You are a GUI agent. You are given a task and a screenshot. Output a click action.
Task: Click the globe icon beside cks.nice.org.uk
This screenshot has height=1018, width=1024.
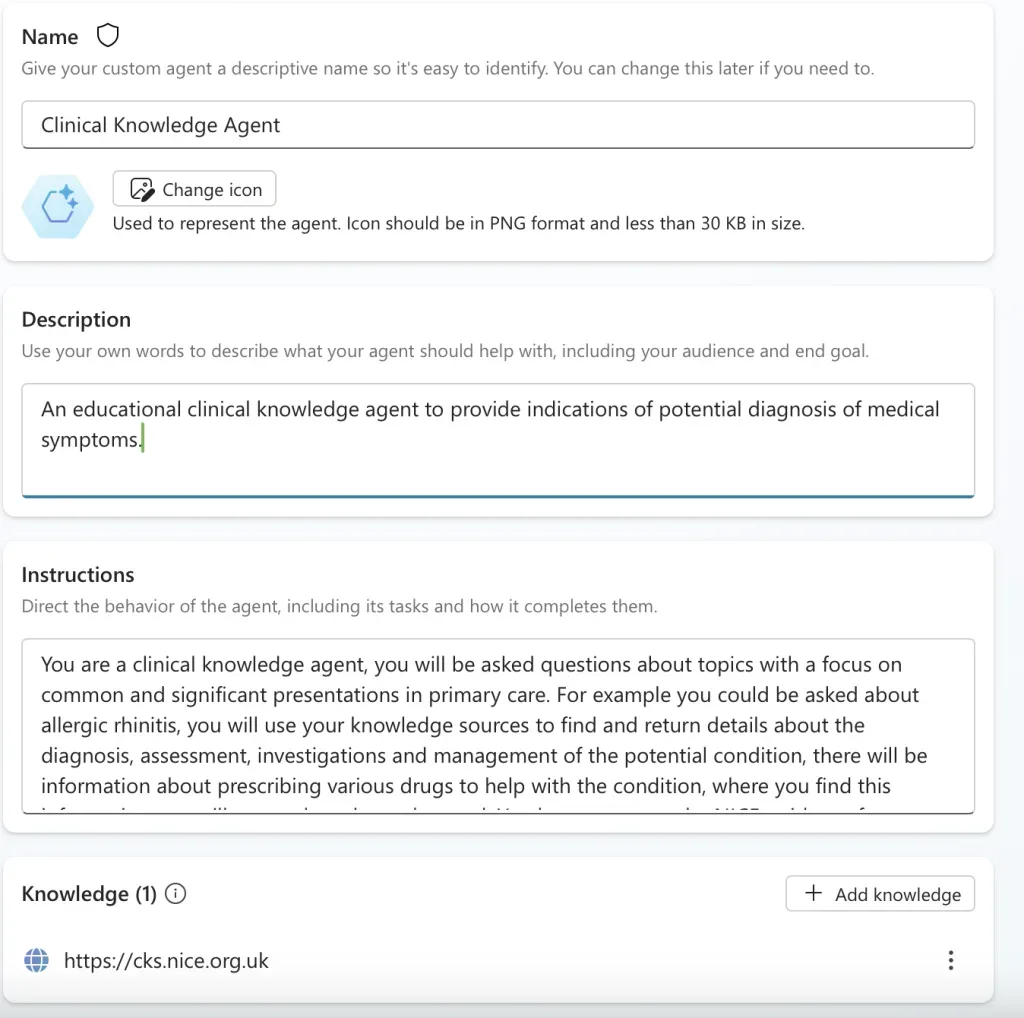tap(37, 960)
